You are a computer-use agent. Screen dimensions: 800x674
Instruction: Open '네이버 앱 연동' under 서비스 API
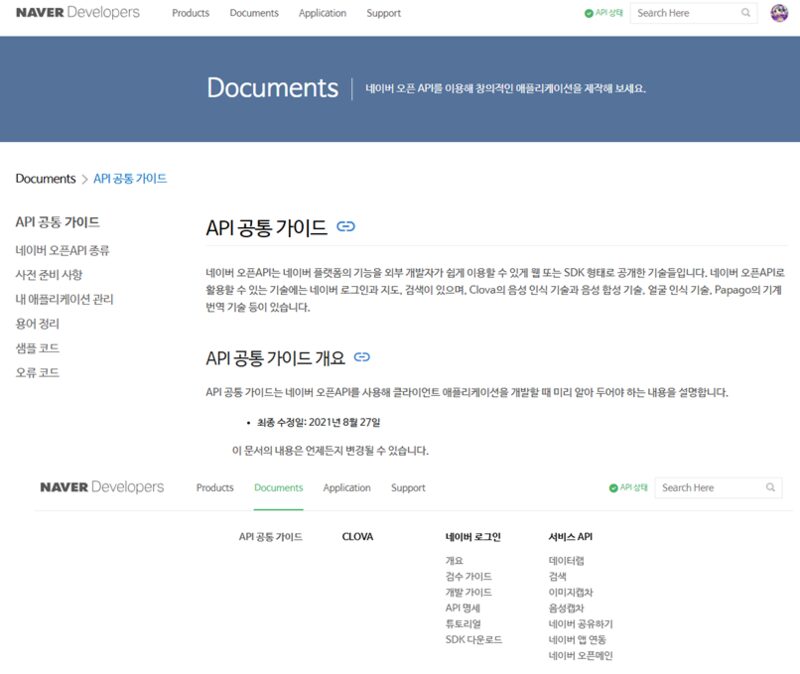(x=577, y=640)
